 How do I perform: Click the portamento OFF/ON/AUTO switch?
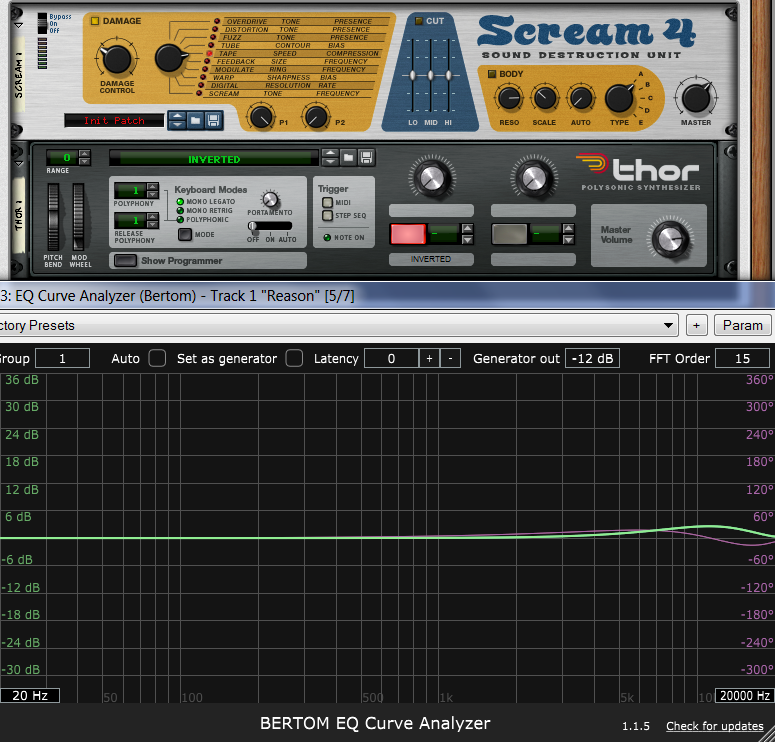(x=270, y=226)
